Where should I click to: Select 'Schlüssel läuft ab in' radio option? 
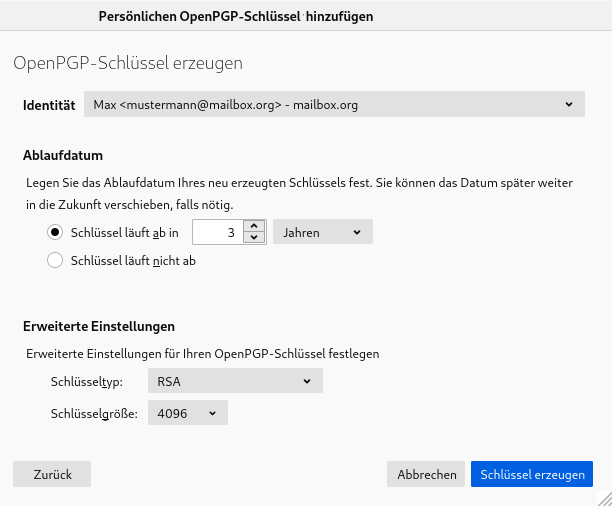tap(55, 232)
